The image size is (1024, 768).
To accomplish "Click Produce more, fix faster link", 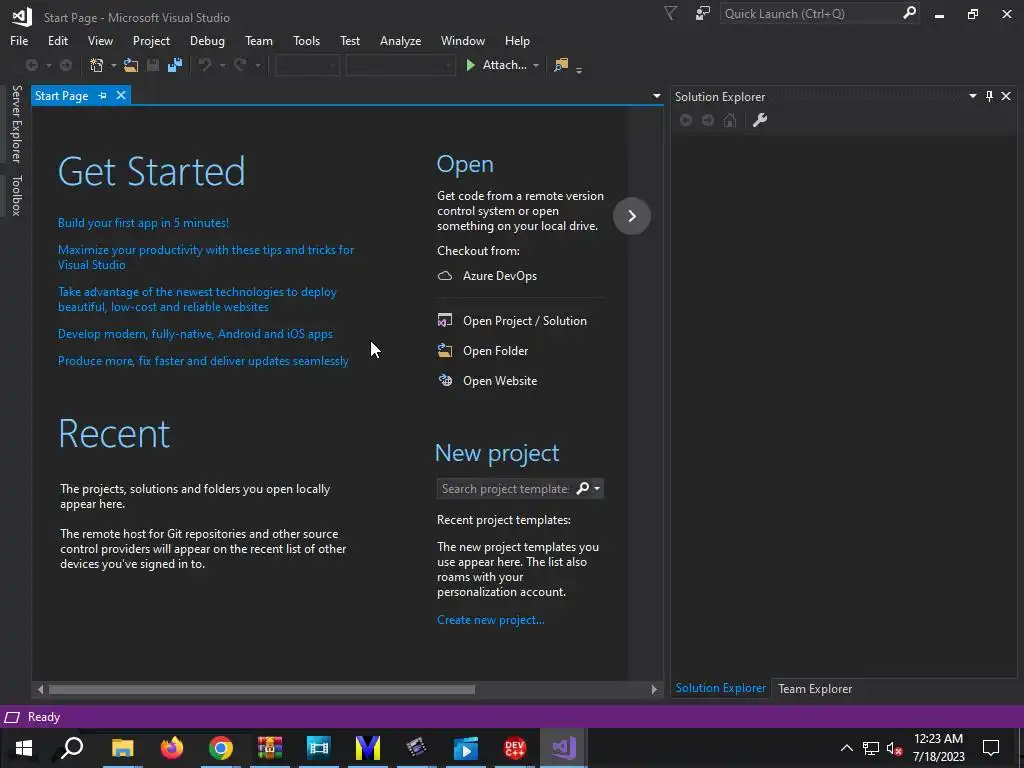I will coord(203,360).
